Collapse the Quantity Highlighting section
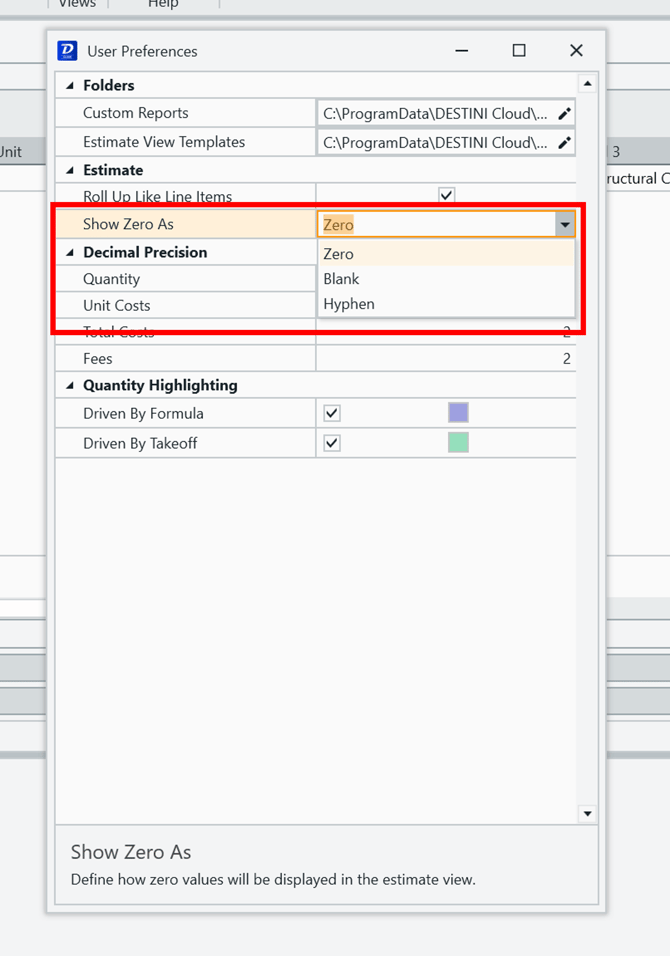 pyautogui.click(x=69, y=385)
